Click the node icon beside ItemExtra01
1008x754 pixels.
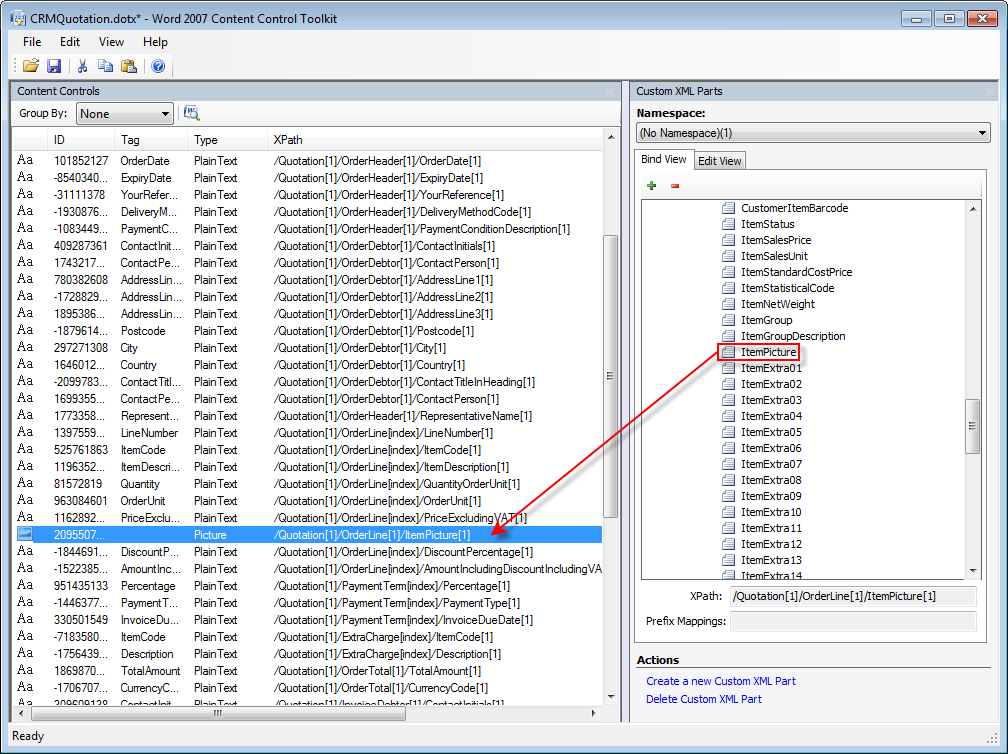(x=728, y=368)
